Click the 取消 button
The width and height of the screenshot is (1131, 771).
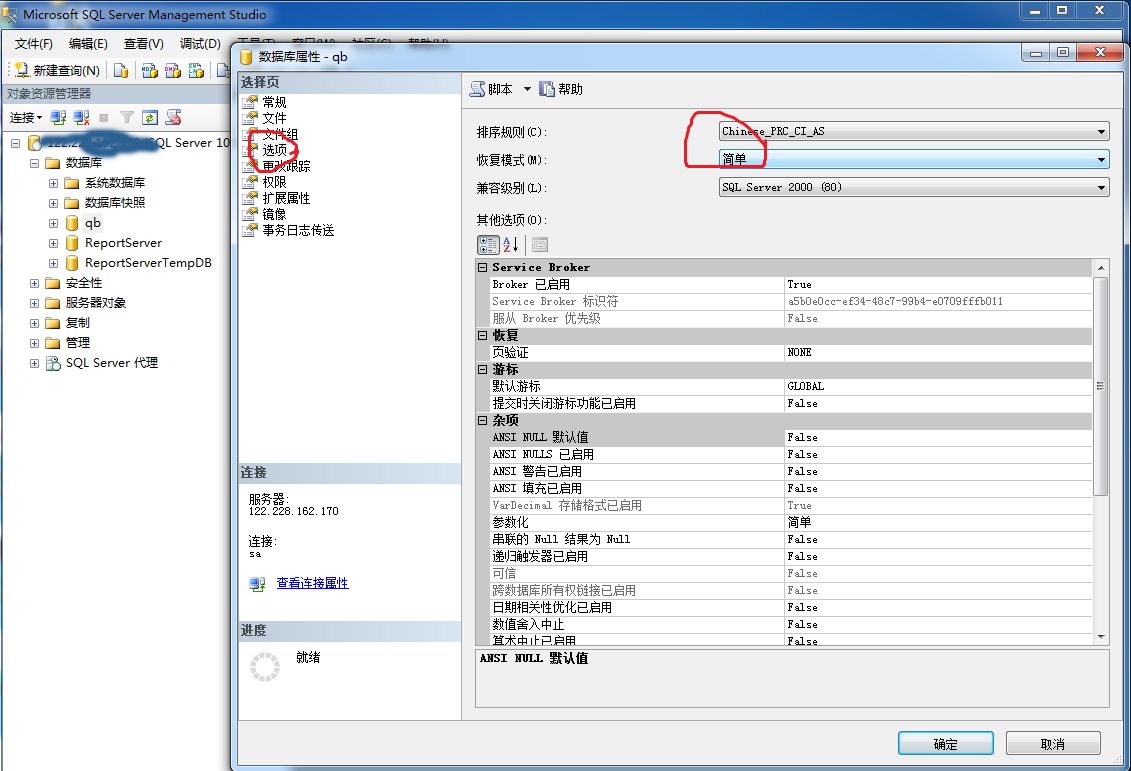(x=1052, y=744)
